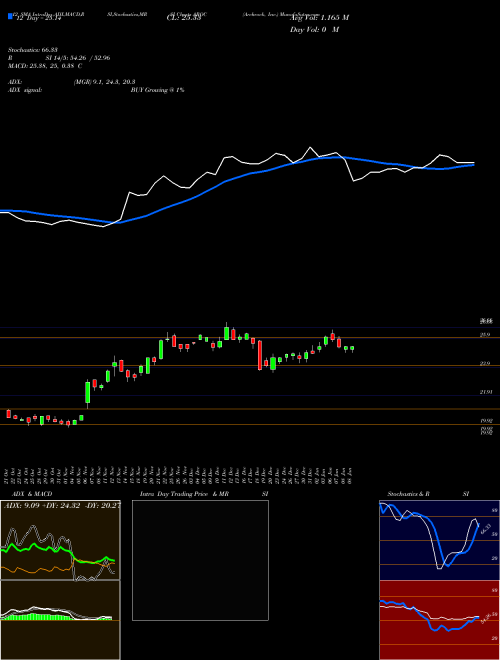Click the navy Stochastics mini chart
500x660 pixels.
tap(439, 540)
